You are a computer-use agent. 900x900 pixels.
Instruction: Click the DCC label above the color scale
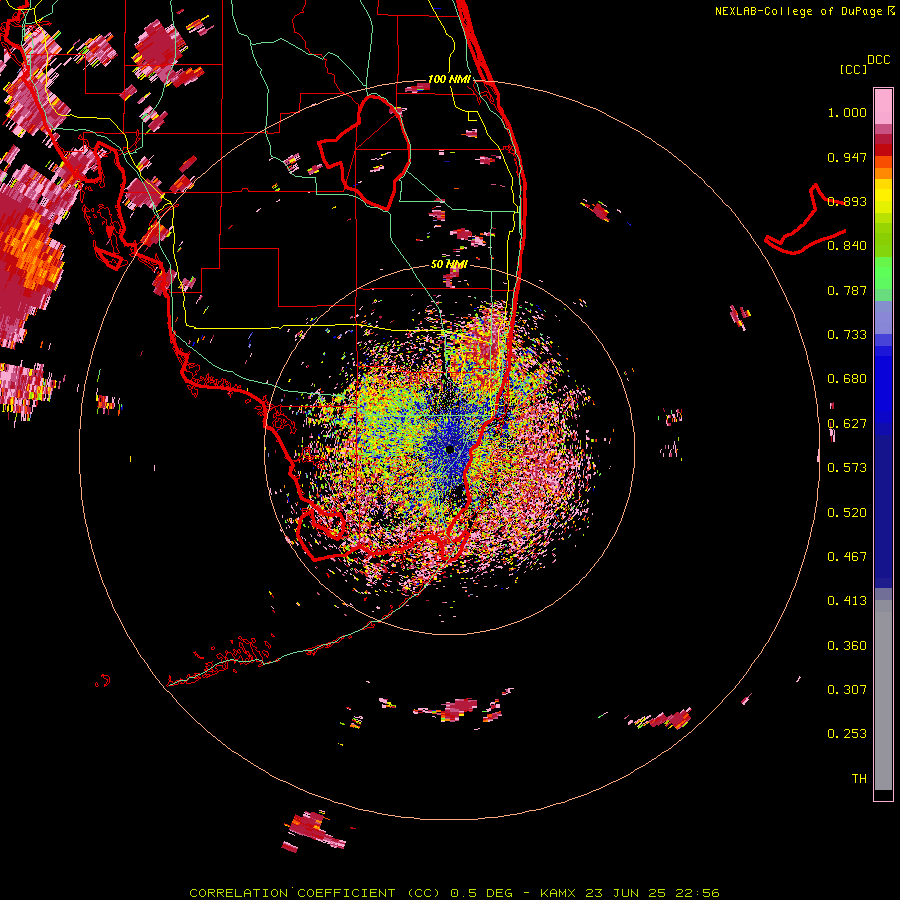[878, 60]
